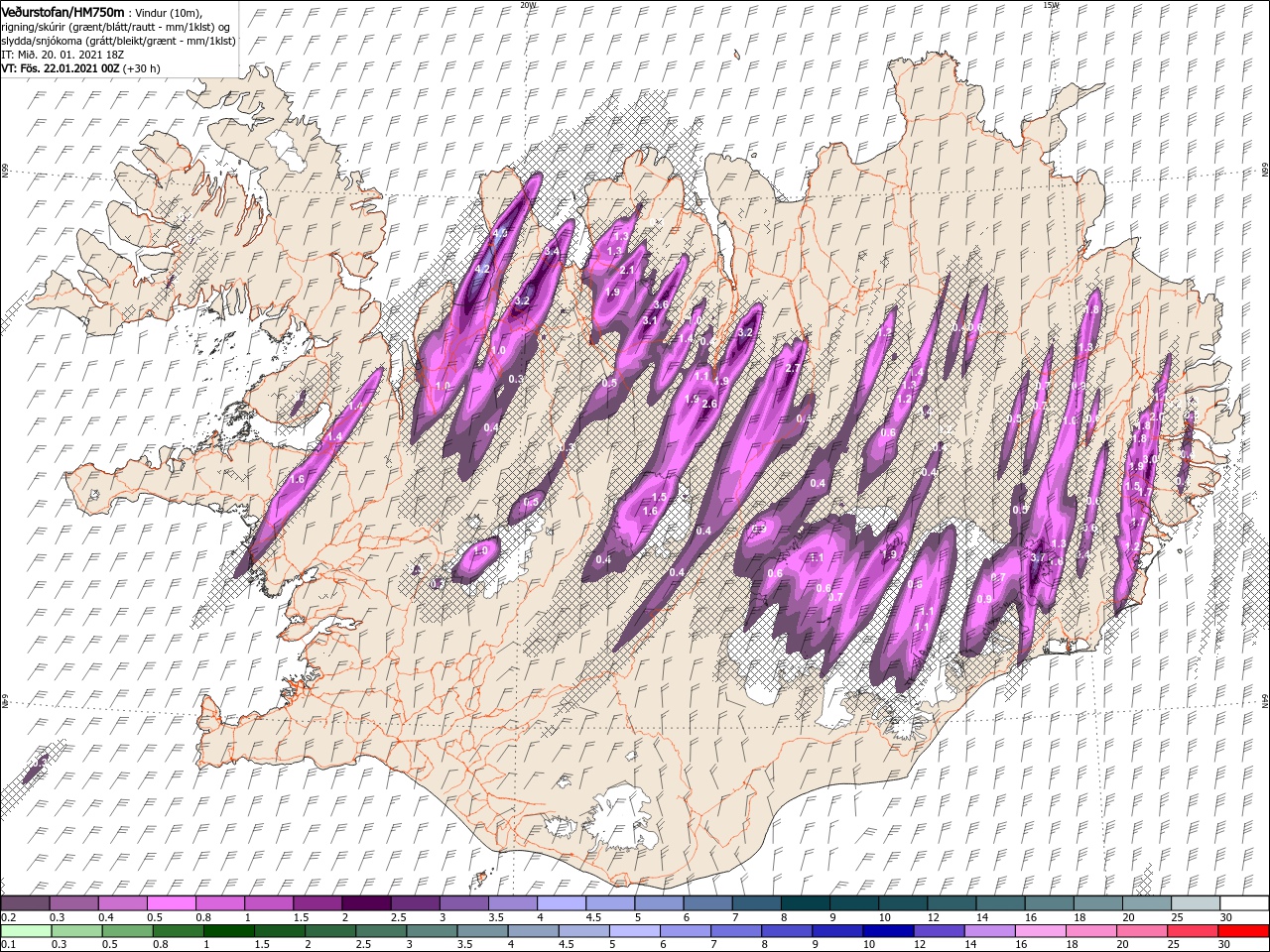The image size is (1270, 952).
Task: Click the '0.2' label in snow legend
Action: [8, 917]
